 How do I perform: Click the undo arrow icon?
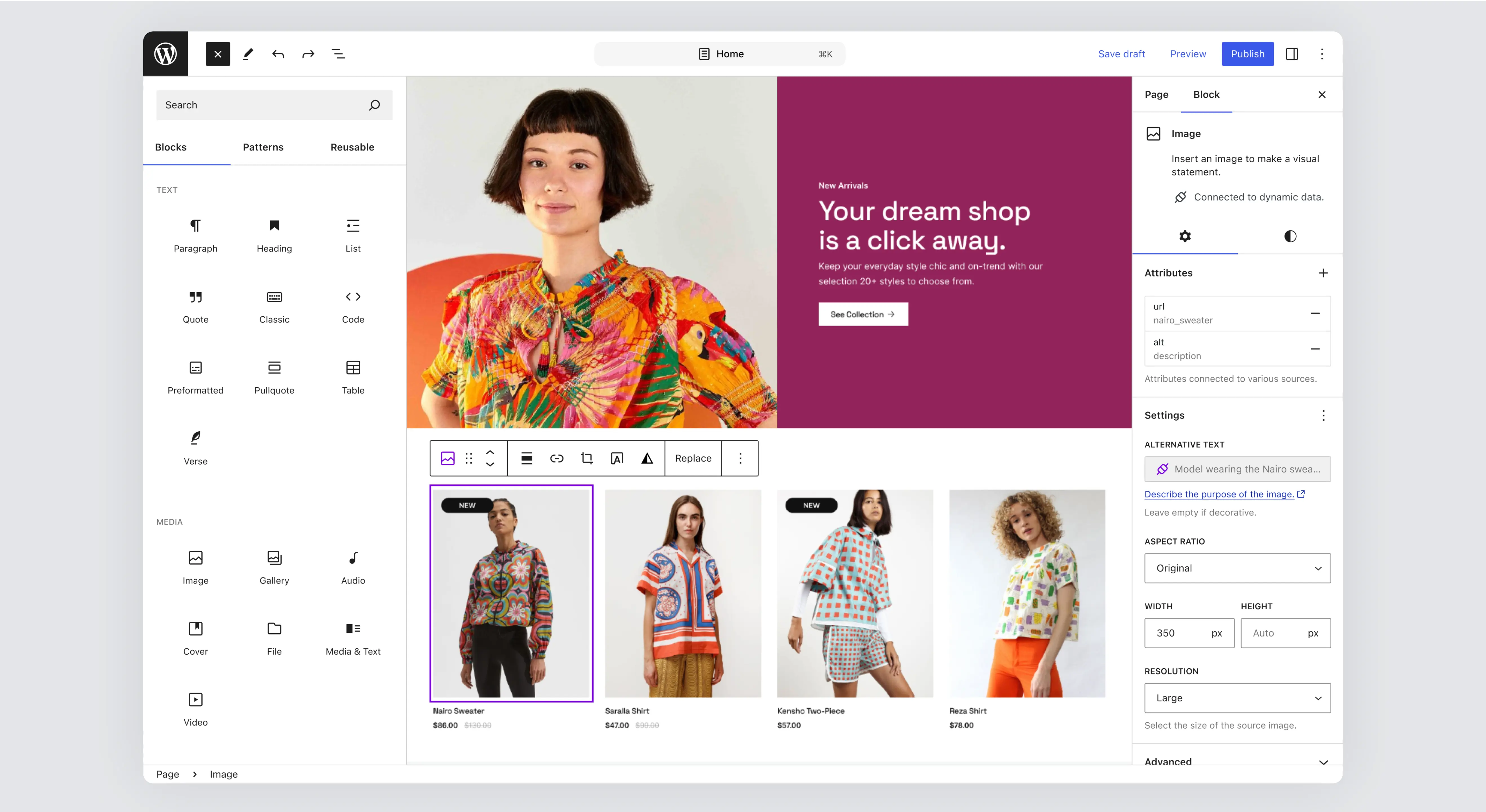click(x=278, y=54)
